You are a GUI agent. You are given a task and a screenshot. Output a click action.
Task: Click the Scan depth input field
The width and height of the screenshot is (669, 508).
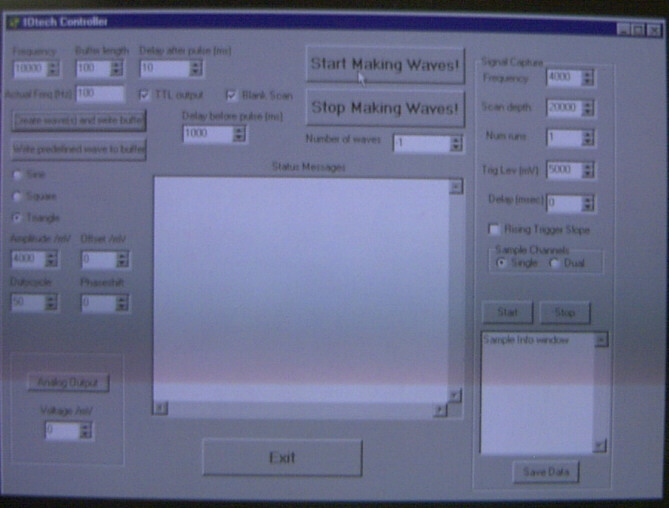tap(564, 107)
